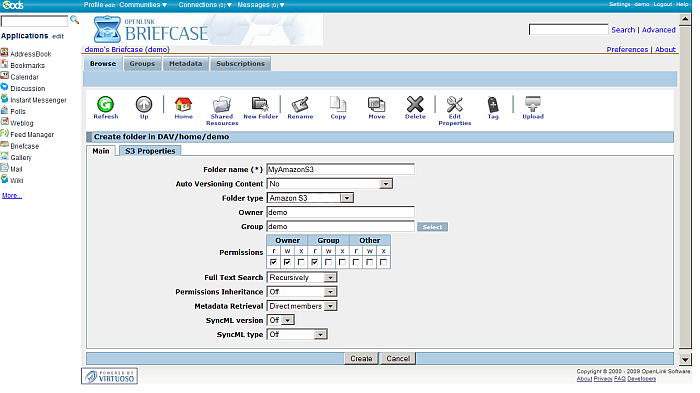Uncheck Owner write permission checkbox
Viewport: 700px width, 393px height.
[288, 262]
